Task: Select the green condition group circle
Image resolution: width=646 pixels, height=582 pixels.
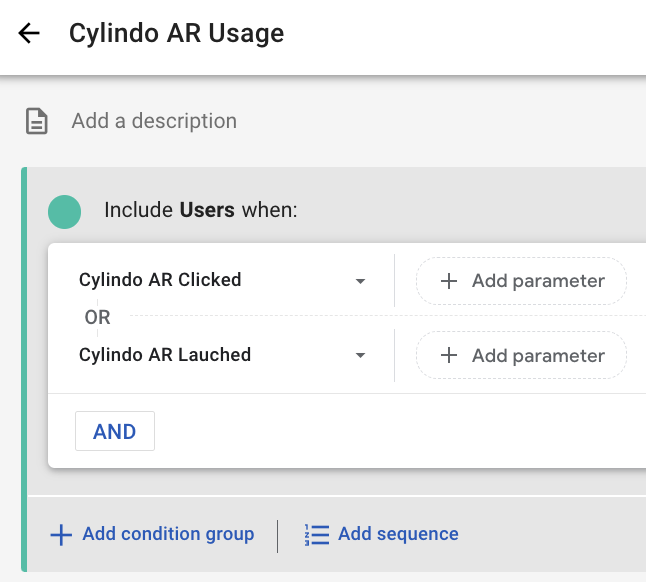Action: 64,211
